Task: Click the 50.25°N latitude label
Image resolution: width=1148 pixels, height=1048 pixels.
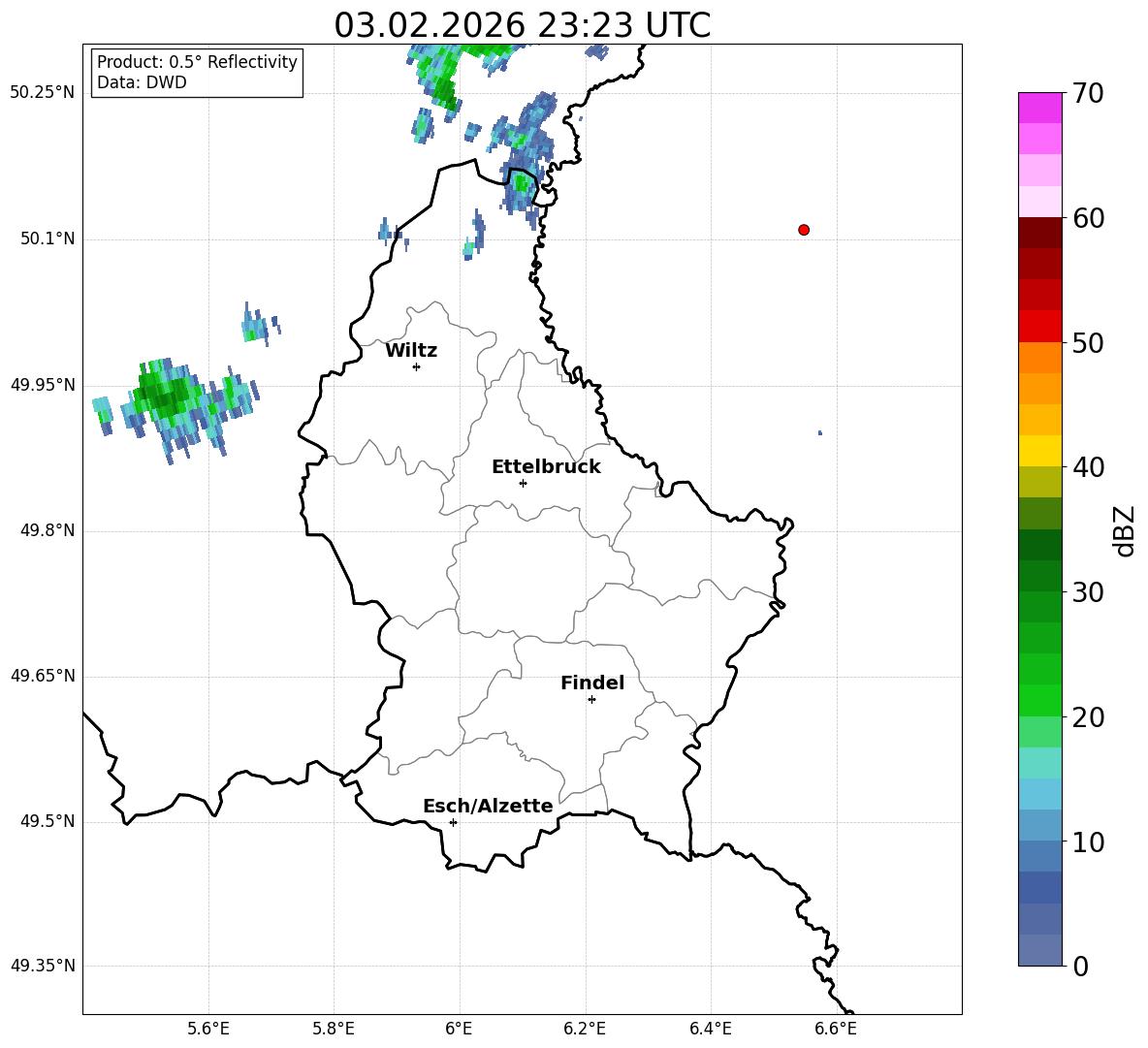Action: click(43, 93)
